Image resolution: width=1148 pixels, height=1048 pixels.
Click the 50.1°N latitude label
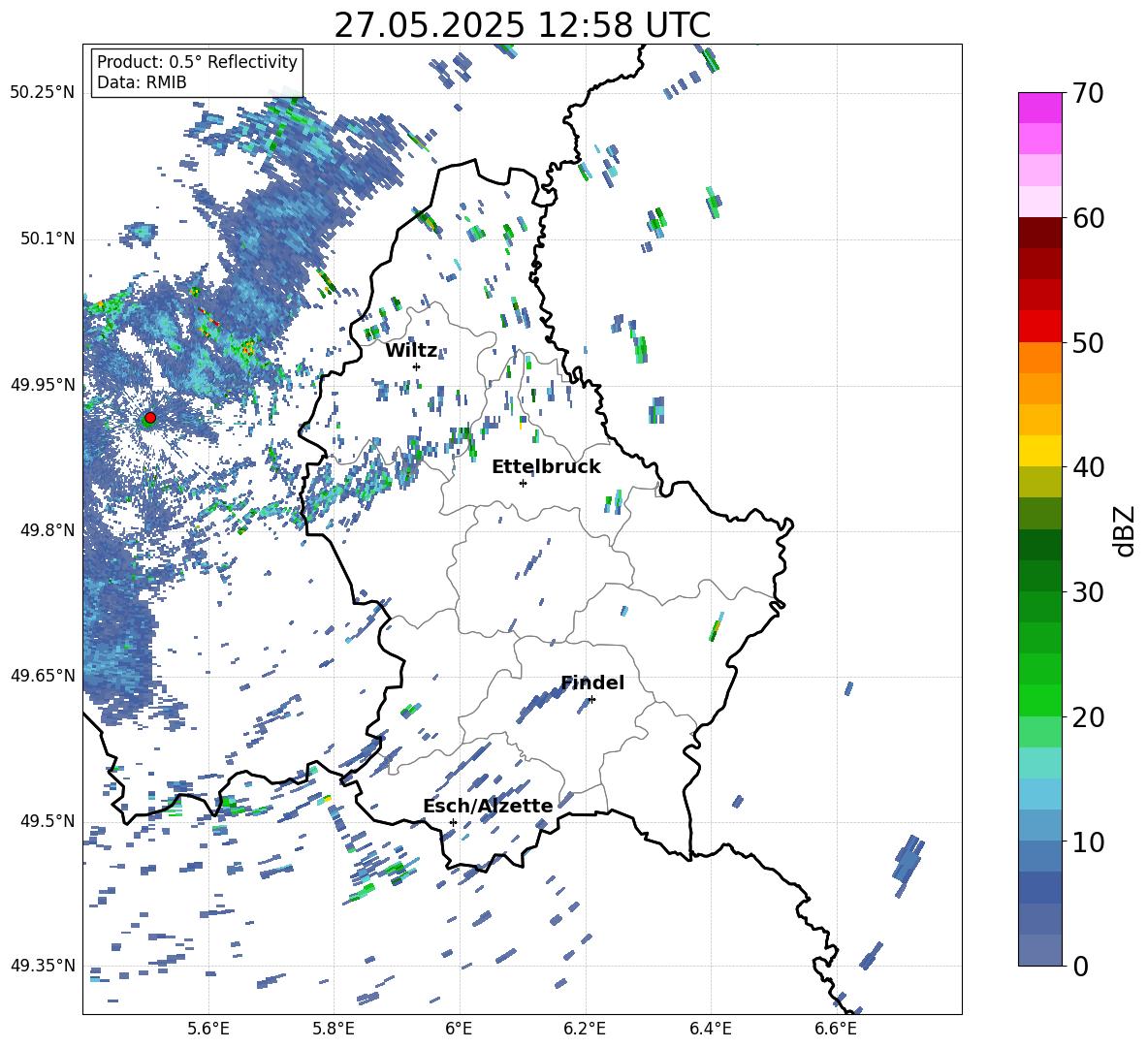(x=47, y=239)
